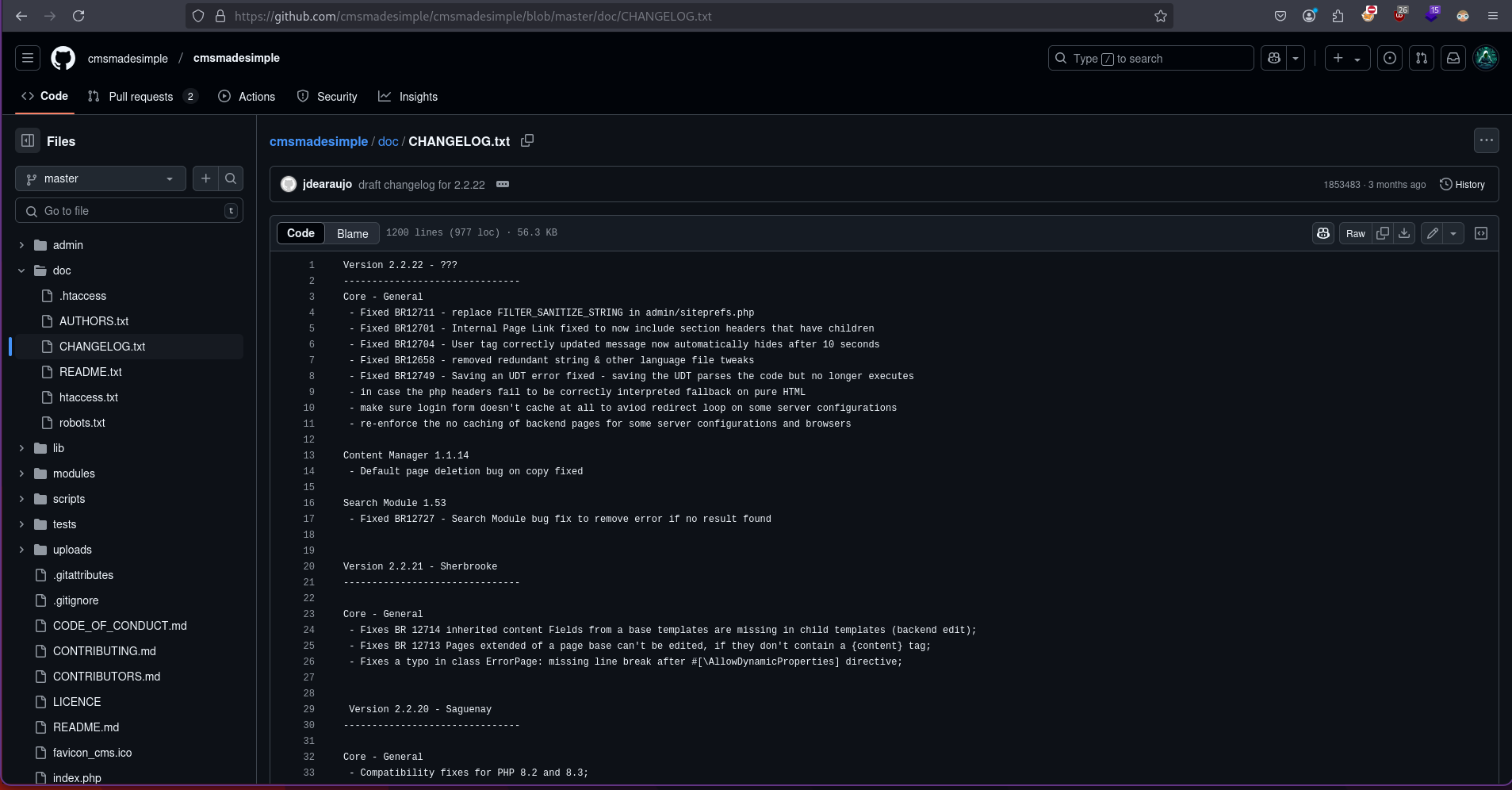Expand the admin folder
Image resolution: width=1512 pixels, height=790 pixels.
[x=21, y=245]
